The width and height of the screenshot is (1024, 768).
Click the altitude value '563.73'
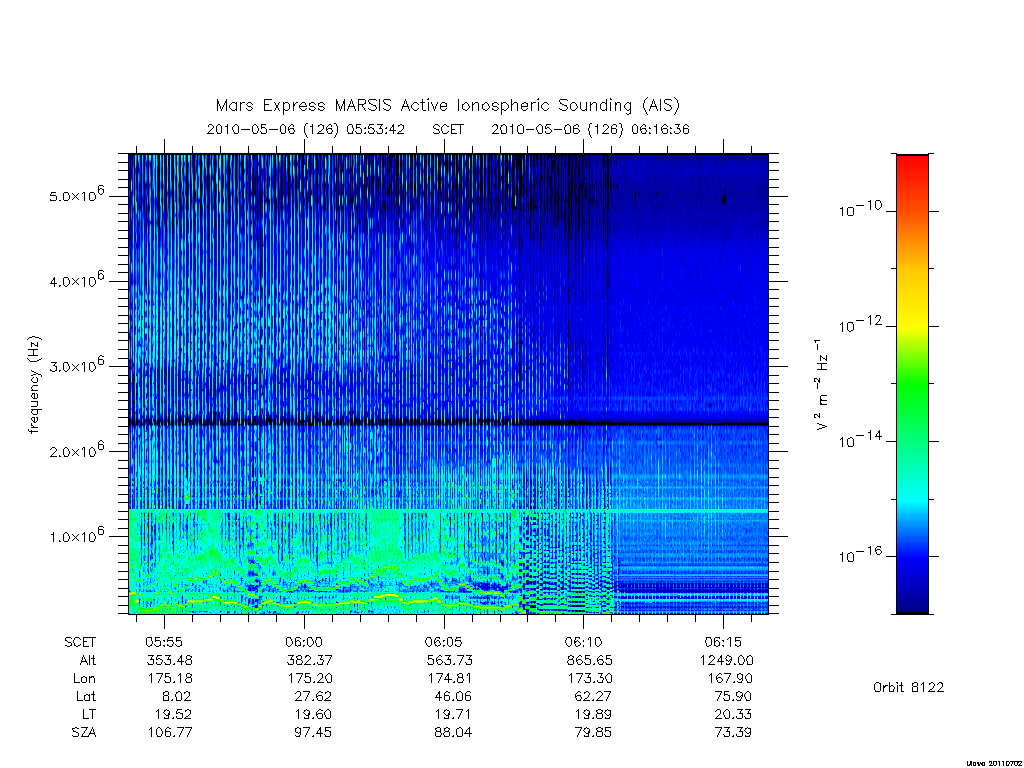449,660
